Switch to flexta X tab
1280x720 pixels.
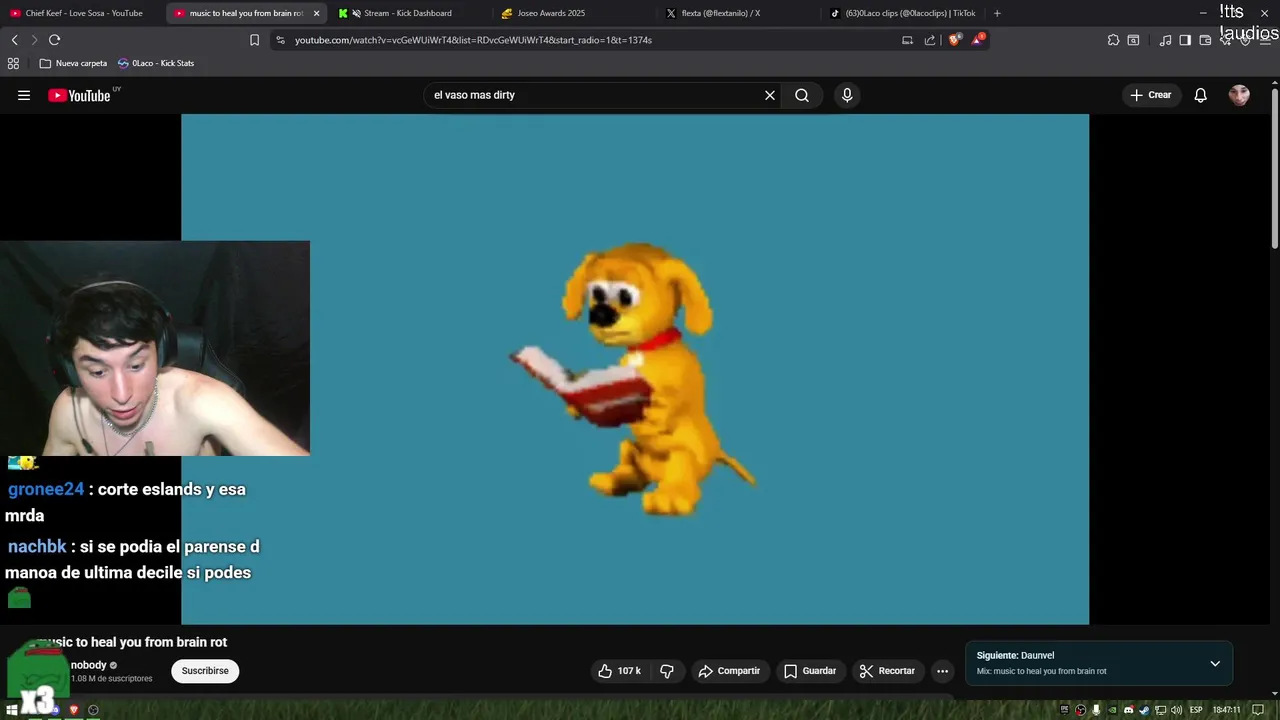pyautogui.click(x=720, y=13)
